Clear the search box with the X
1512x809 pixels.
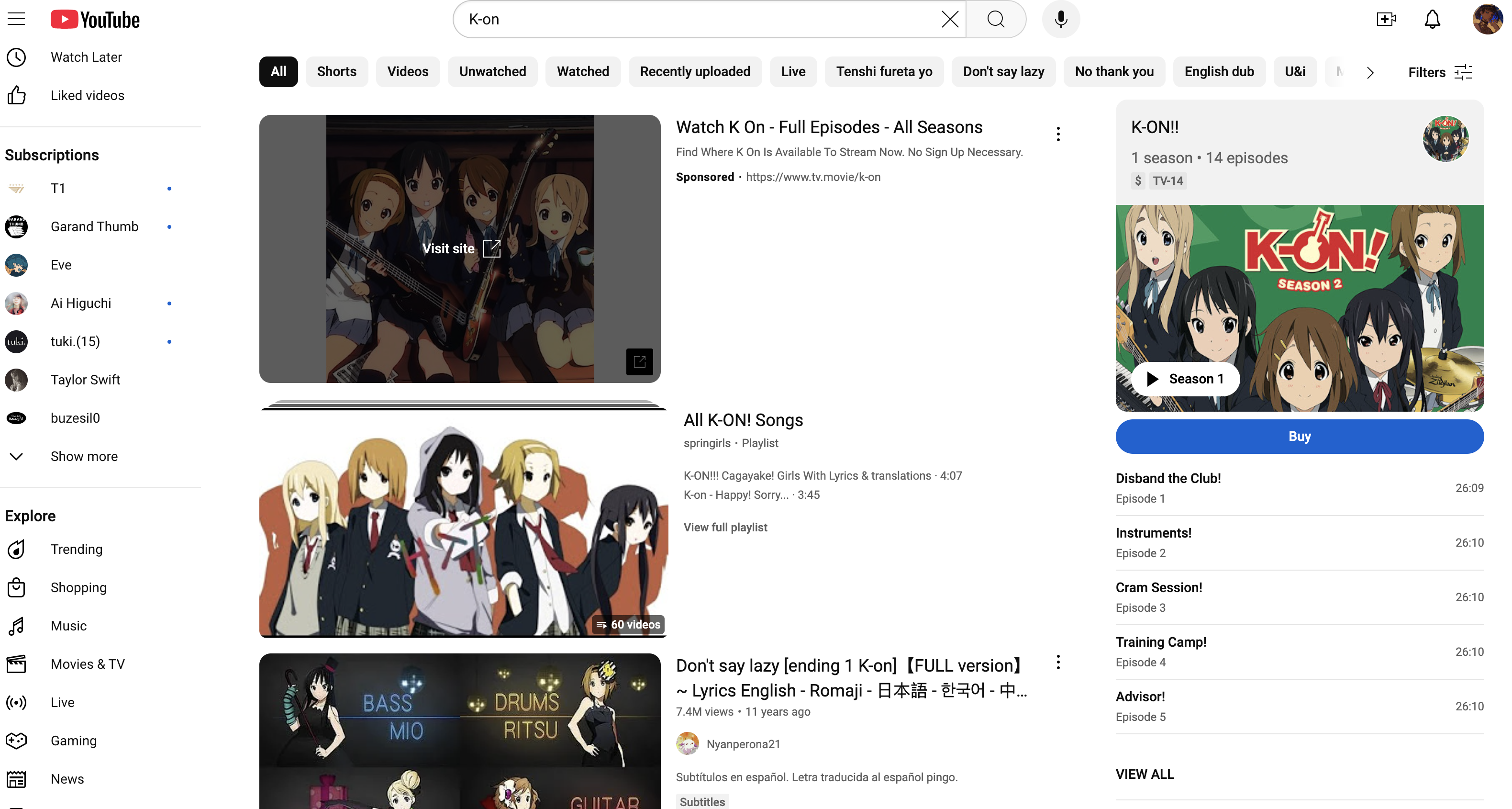(950, 19)
